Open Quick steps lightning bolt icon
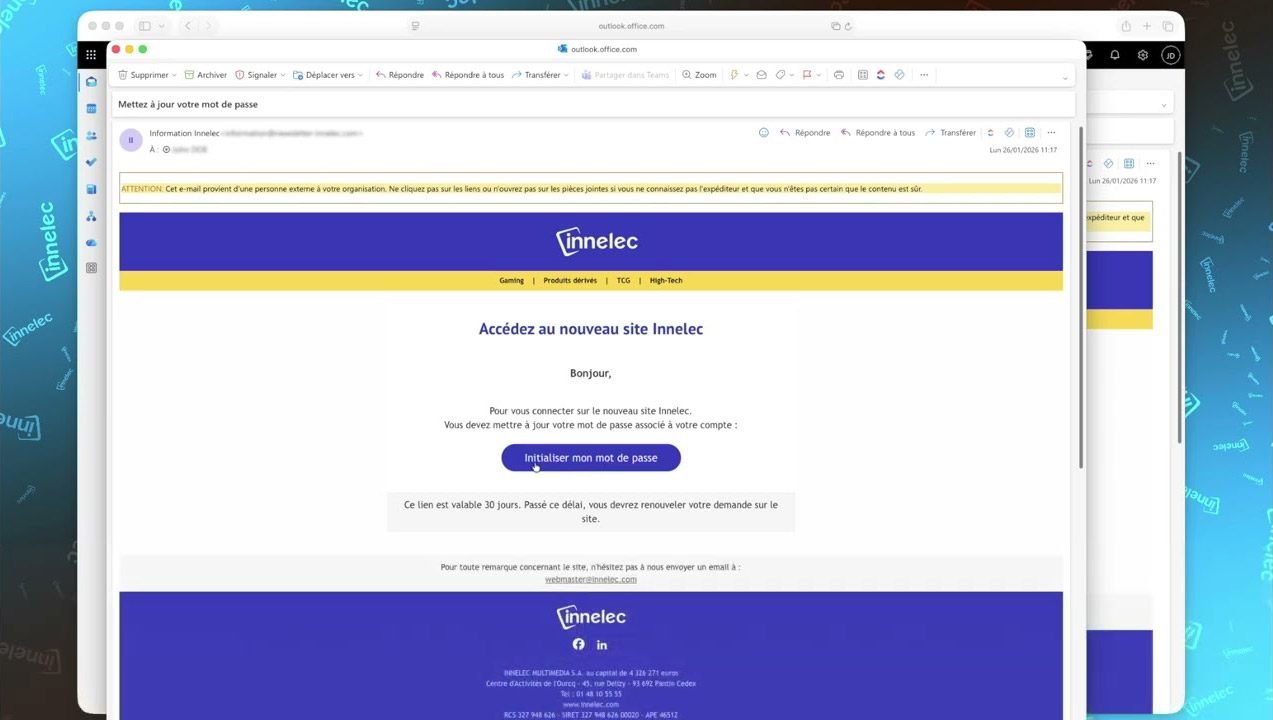The image size is (1273, 720). point(735,75)
